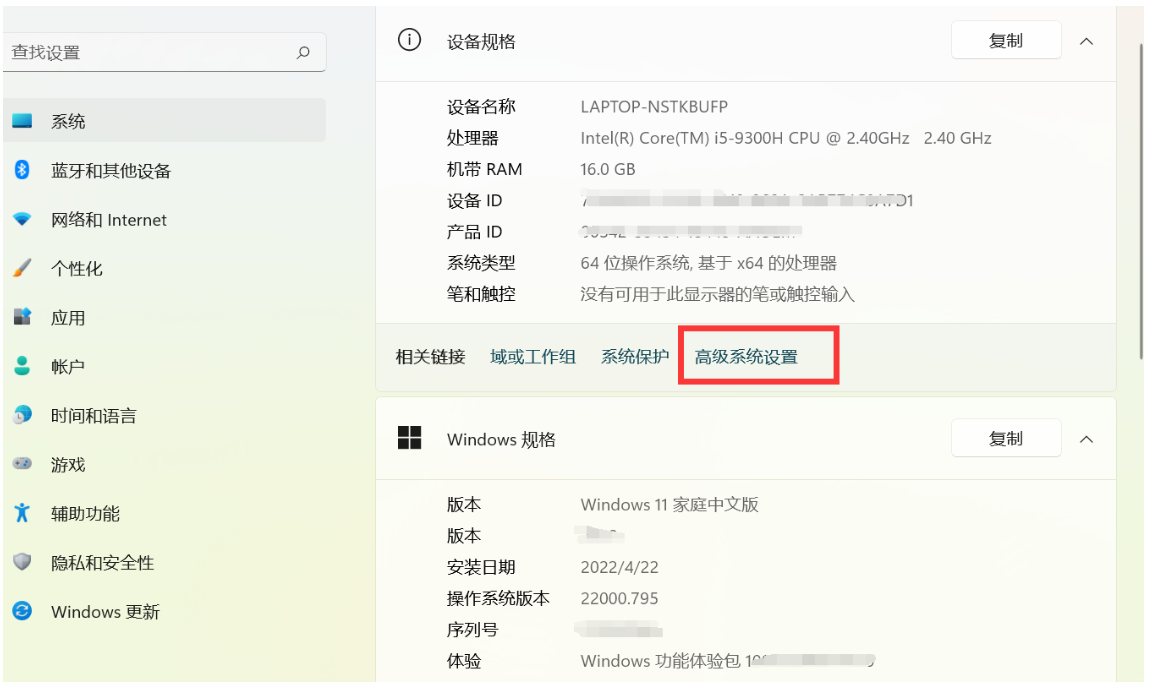The height and width of the screenshot is (686, 1166).
Task: Click the 安装日期 label
Action: click(481, 567)
